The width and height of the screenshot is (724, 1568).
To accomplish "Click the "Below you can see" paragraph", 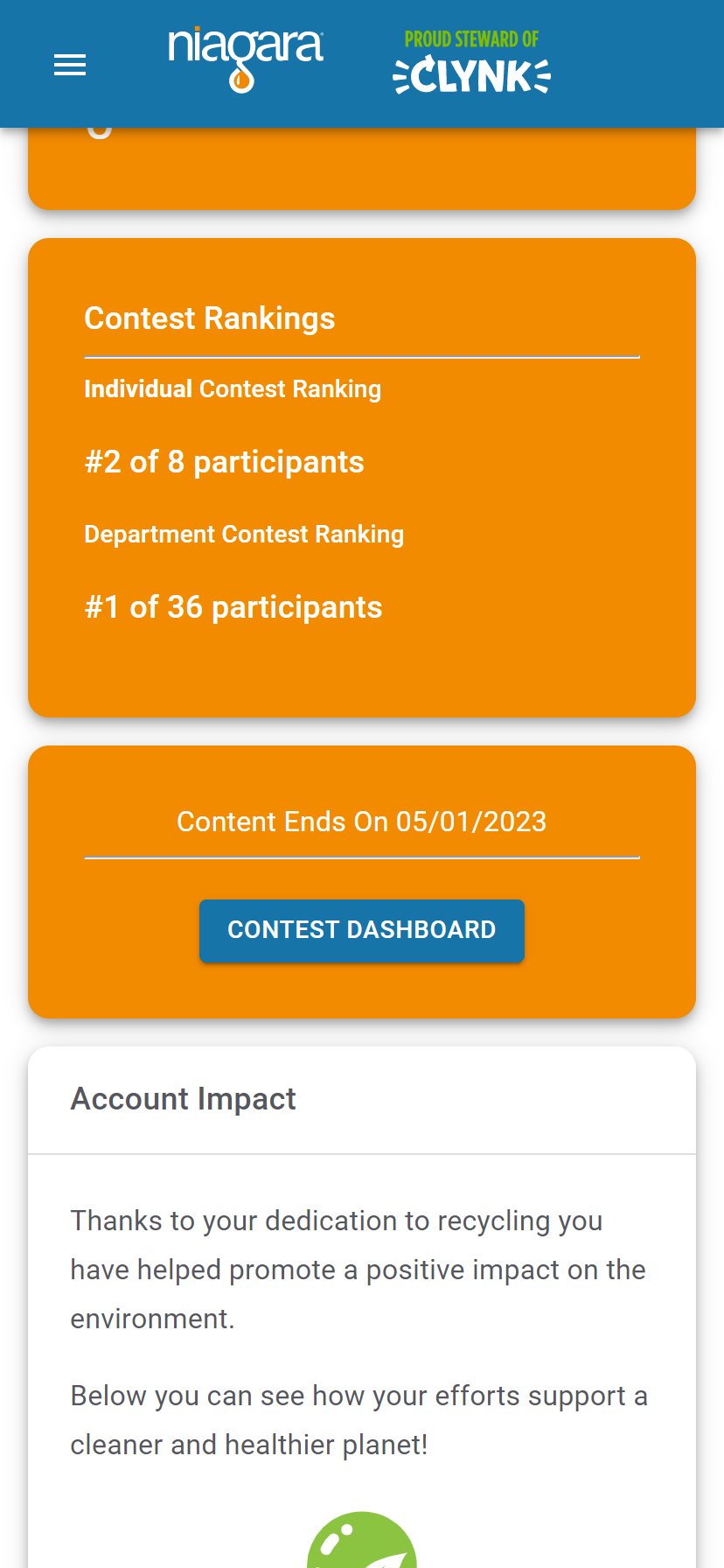I will tap(359, 1419).
